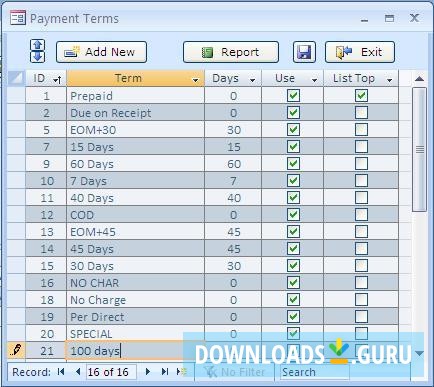Go to the next record arrow

point(148,371)
